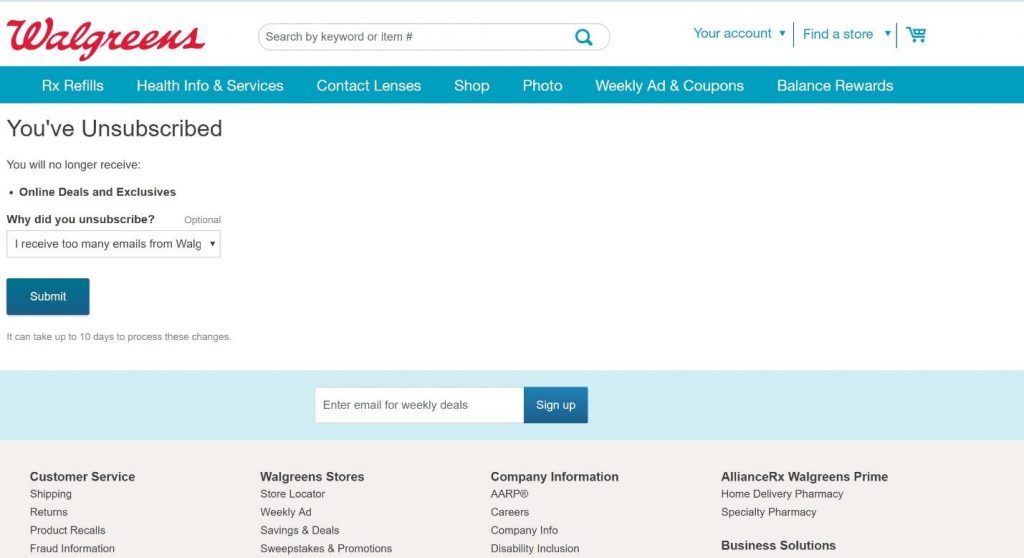Open the Savings & Deals link
The width and height of the screenshot is (1024, 558).
pyautogui.click(x=300, y=531)
